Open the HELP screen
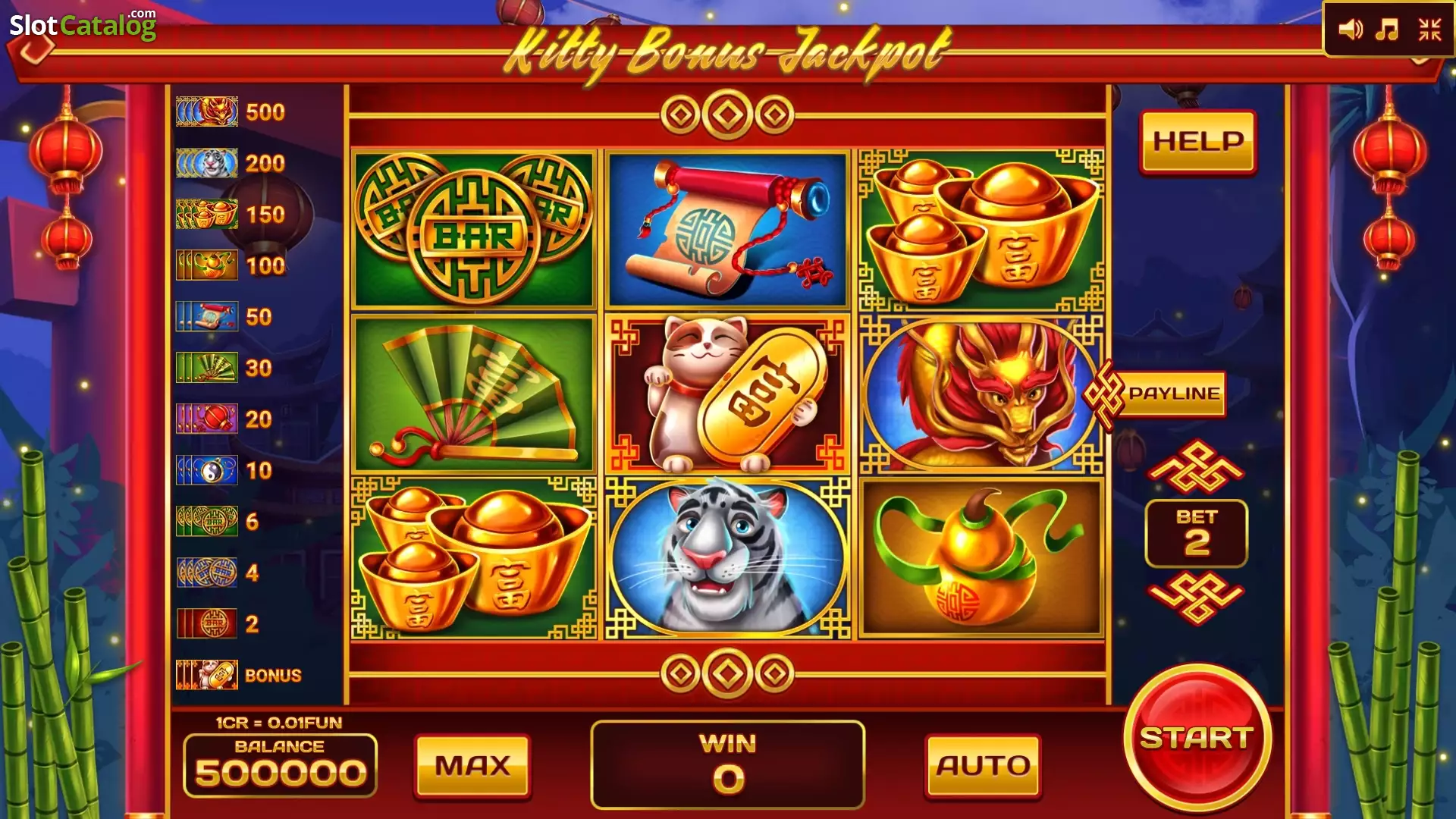This screenshot has height=819, width=1456. [x=1198, y=142]
